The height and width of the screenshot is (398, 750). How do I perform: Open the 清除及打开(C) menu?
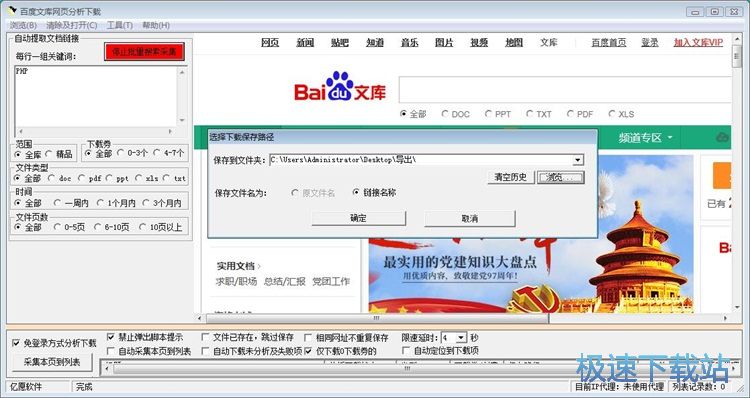pyautogui.click(x=71, y=25)
